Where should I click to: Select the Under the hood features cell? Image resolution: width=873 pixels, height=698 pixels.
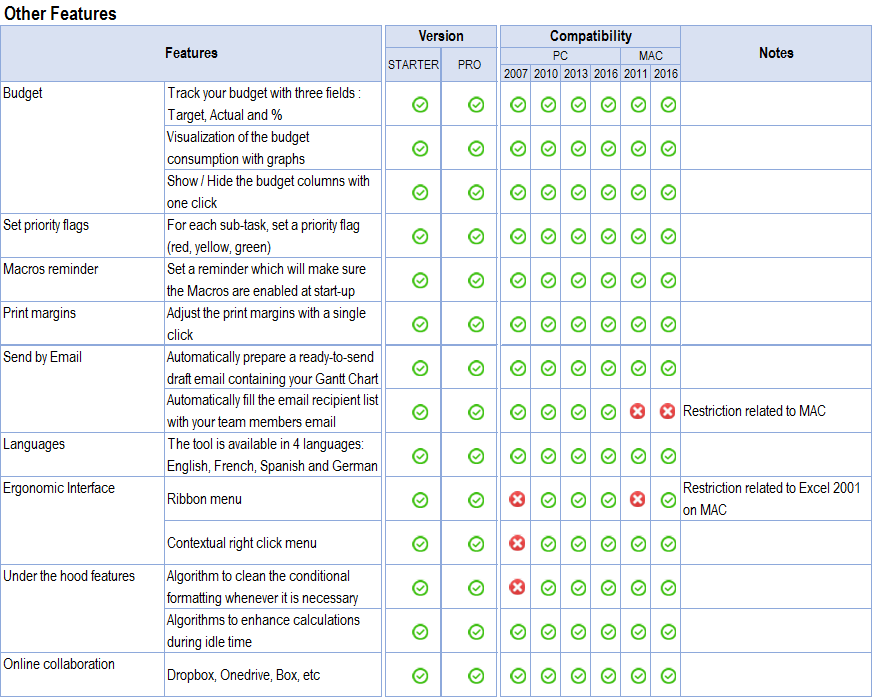(x=82, y=608)
